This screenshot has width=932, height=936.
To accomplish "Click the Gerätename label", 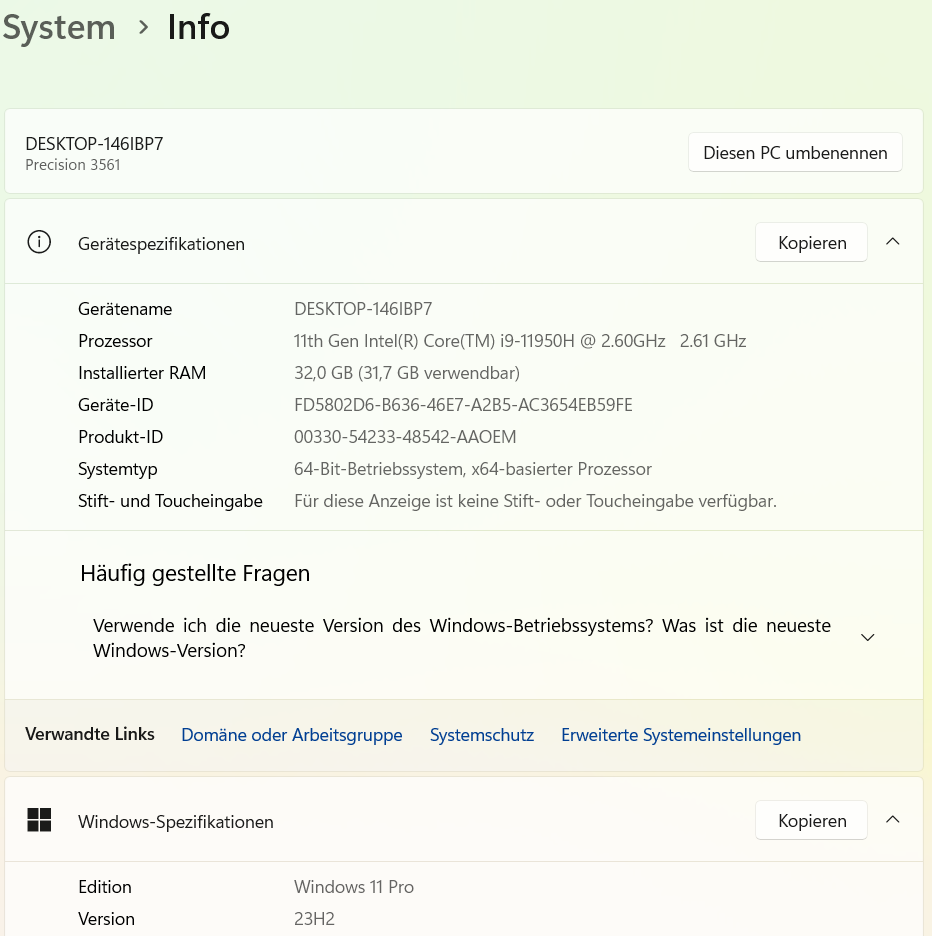I will [125, 309].
